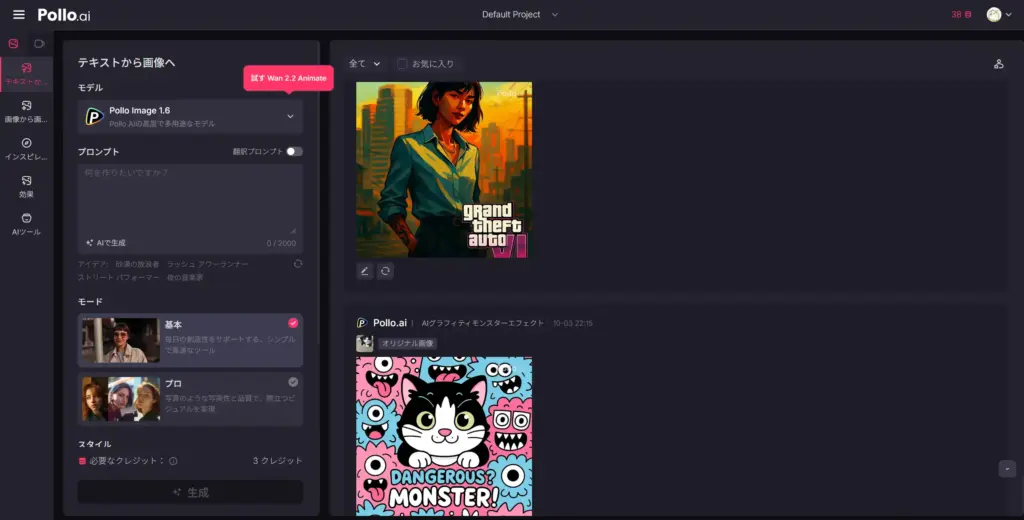Expand the Pollo Image 1.6 model dropdown
The width and height of the screenshot is (1024, 520).
[190, 117]
